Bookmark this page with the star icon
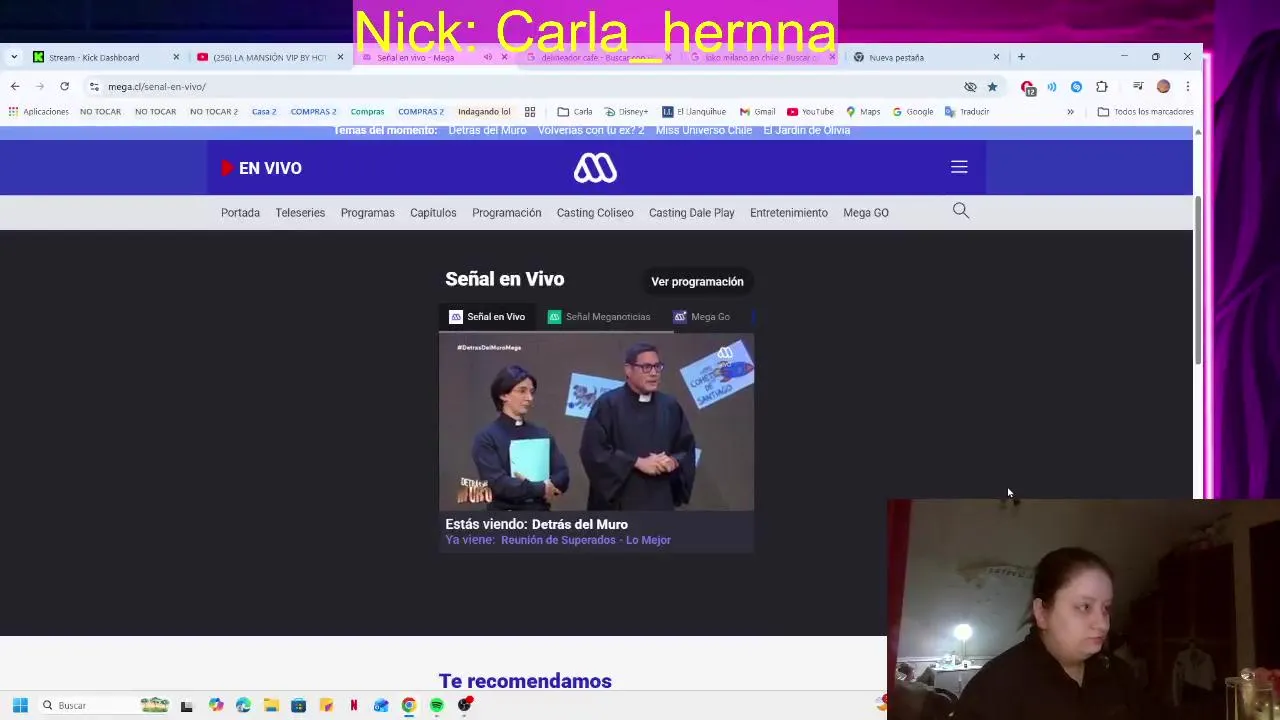 click(x=992, y=86)
